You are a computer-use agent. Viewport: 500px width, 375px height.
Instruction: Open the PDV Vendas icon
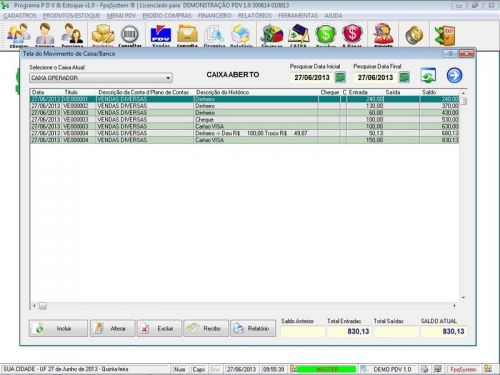[x=161, y=35]
